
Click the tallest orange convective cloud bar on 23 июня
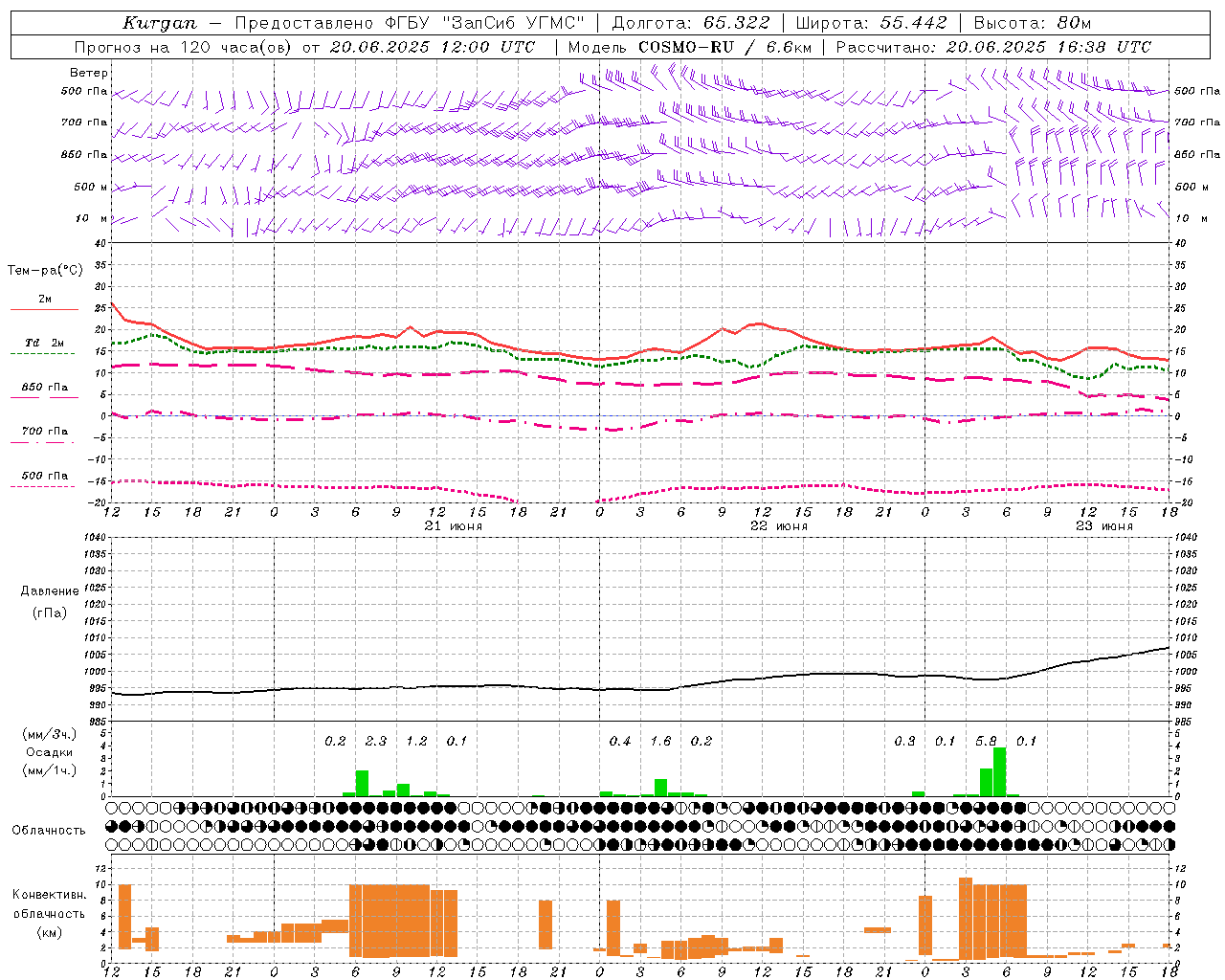click(966, 918)
